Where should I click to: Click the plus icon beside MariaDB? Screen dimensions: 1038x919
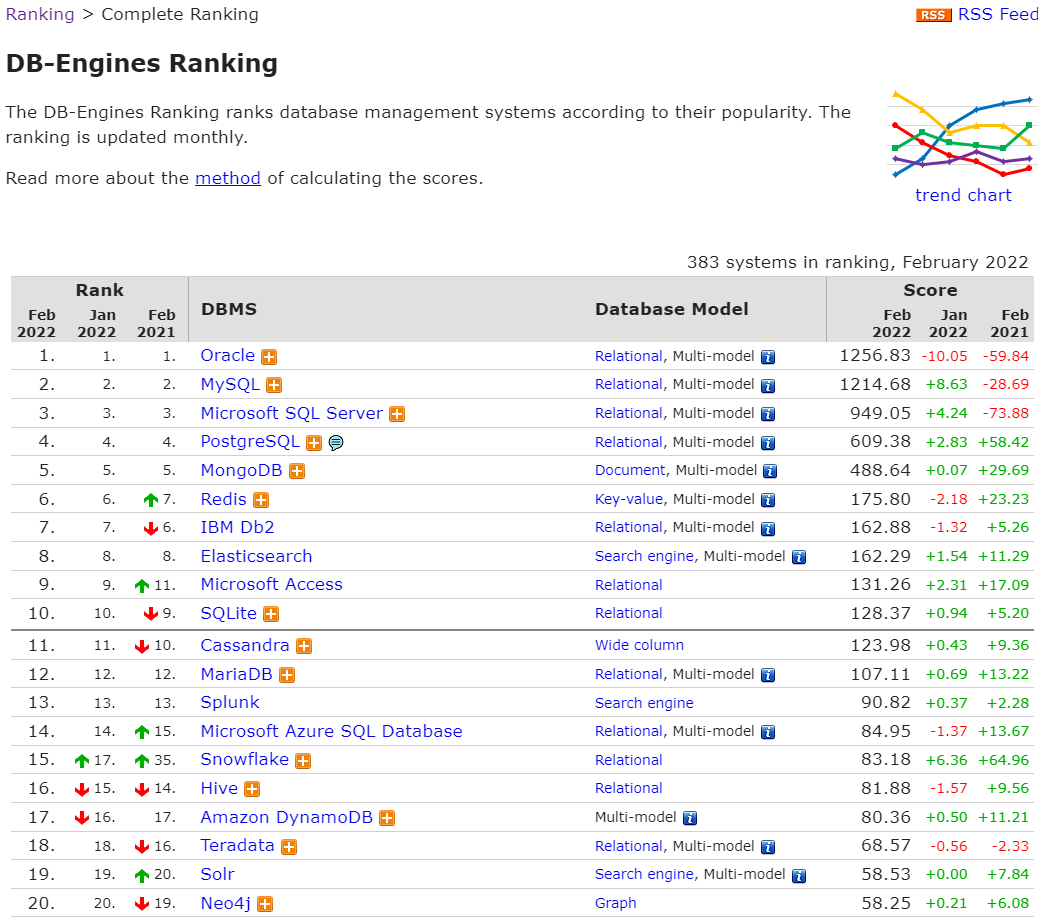coord(287,675)
